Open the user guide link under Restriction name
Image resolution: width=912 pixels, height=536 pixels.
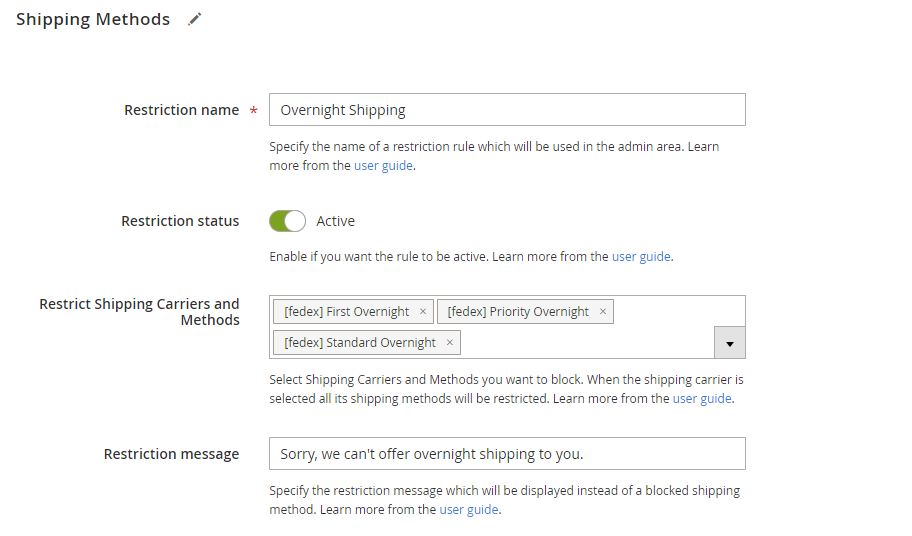pos(383,166)
